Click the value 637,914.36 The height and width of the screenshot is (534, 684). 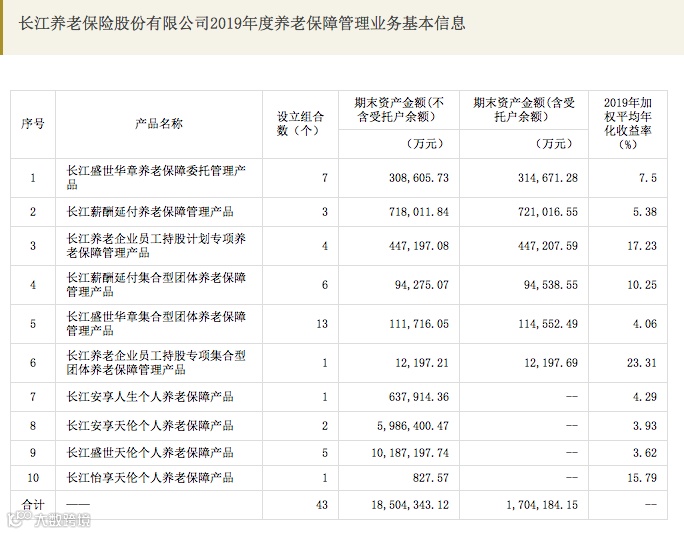pyautogui.click(x=419, y=397)
